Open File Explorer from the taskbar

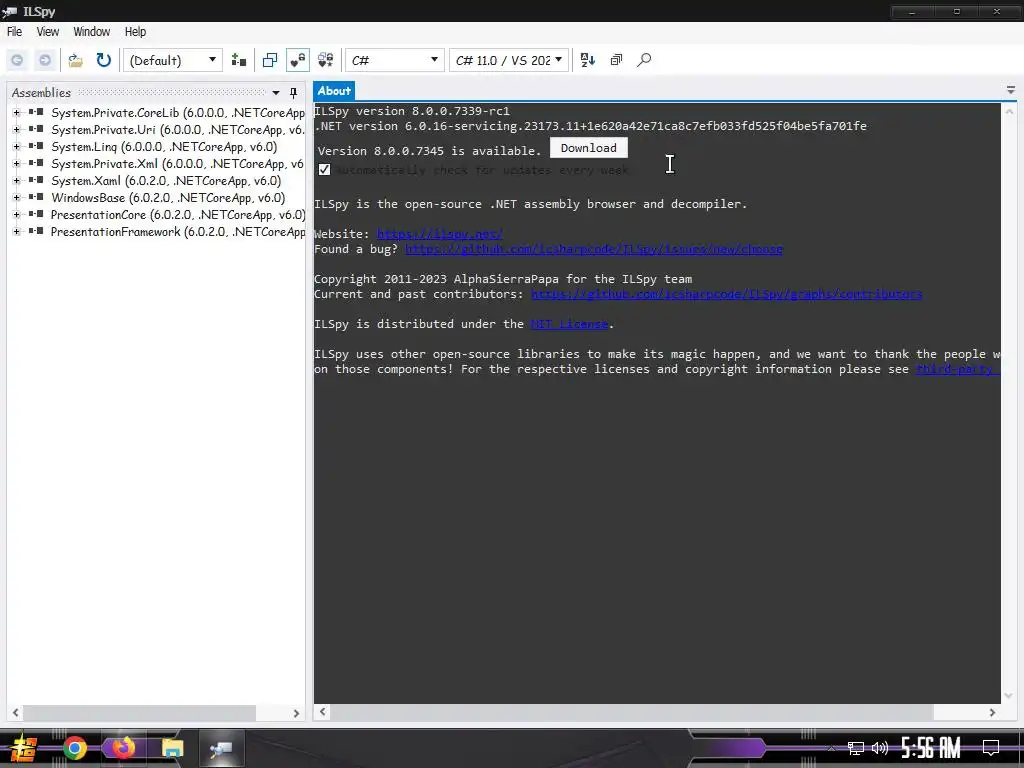[172, 748]
